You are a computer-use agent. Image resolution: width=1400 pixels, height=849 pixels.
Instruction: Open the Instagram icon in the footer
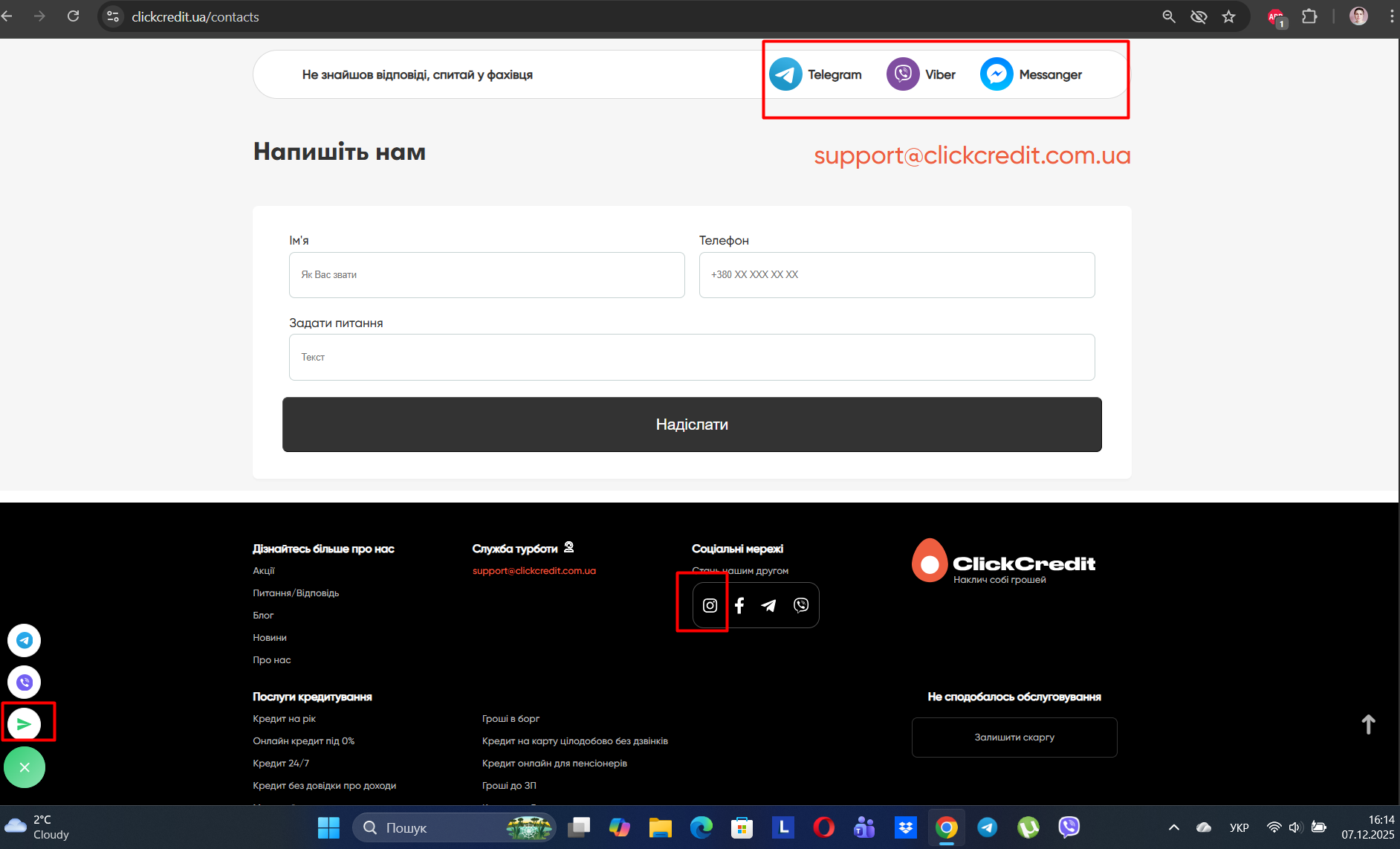(710, 605)
